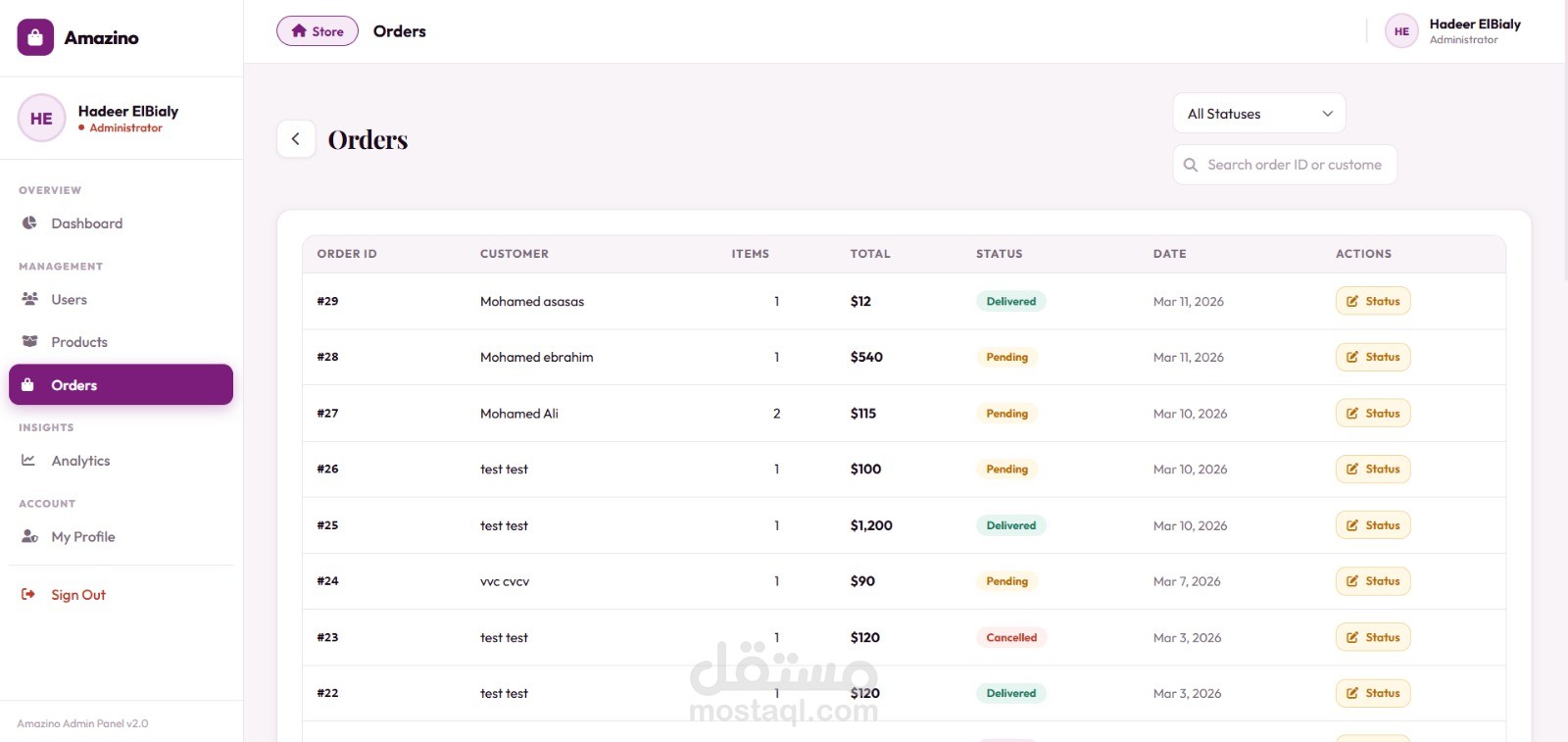Open the Analytics menu item
Viewport: 1568px width, 742px height.
(x=80, y=461)
